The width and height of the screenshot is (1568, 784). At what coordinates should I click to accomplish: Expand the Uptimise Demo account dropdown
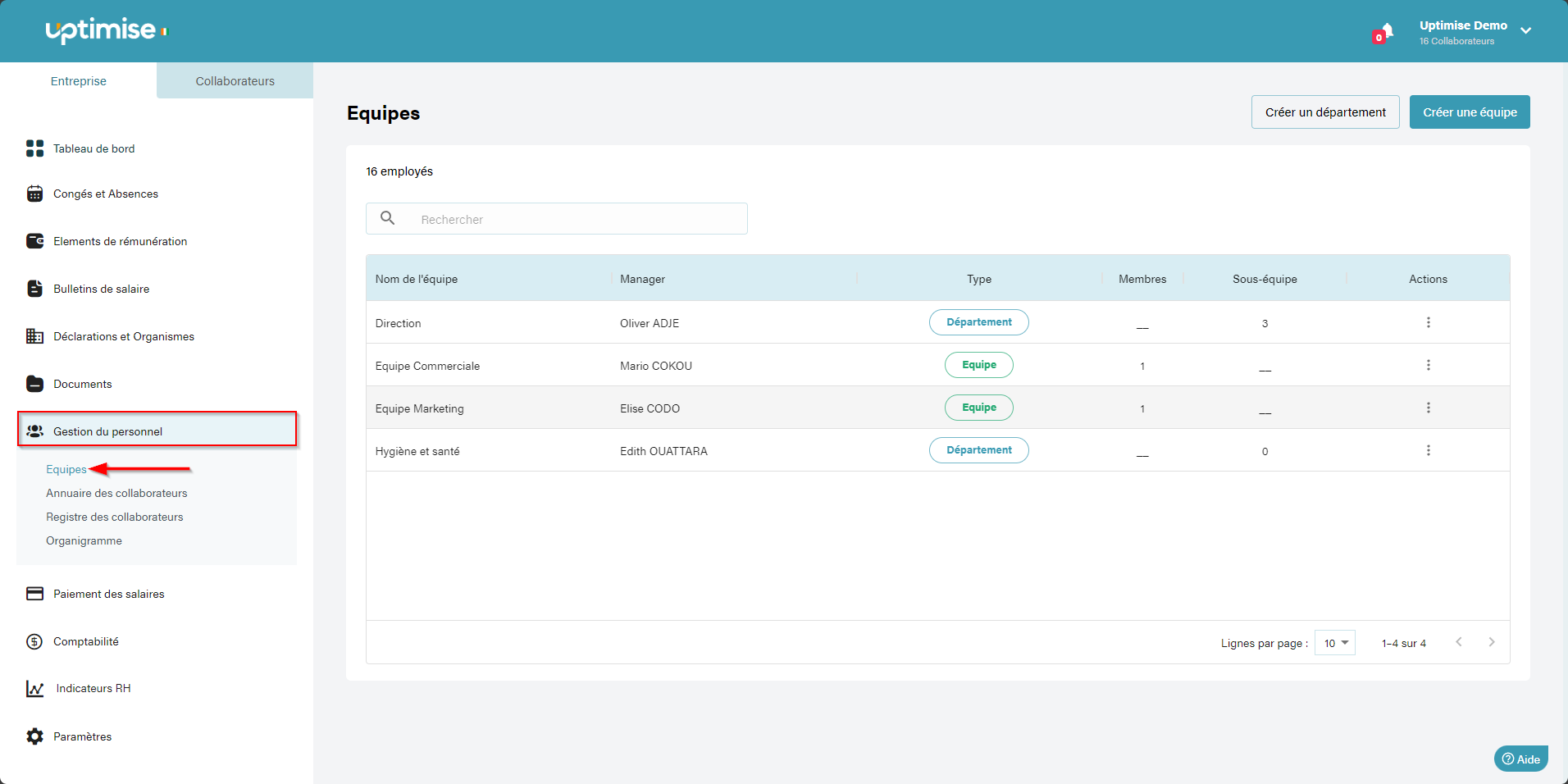point(1525,31)
